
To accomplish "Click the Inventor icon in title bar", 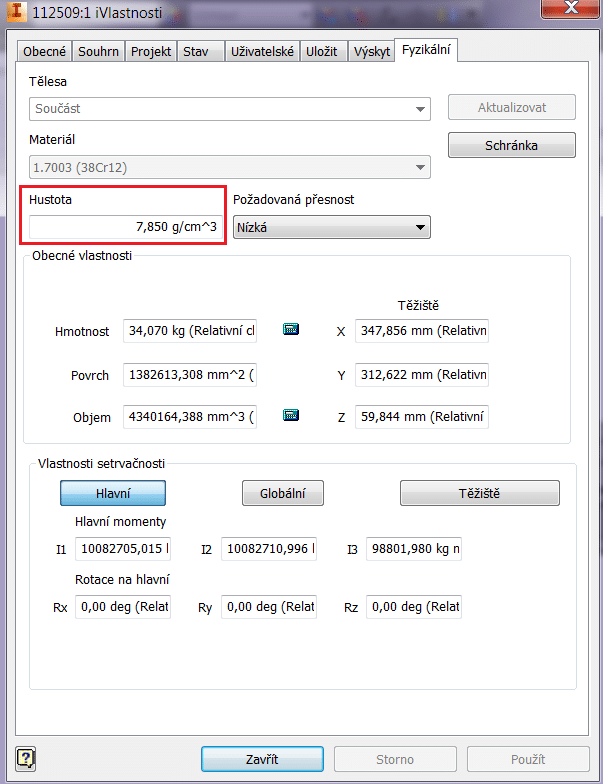I will coord(16,11).
